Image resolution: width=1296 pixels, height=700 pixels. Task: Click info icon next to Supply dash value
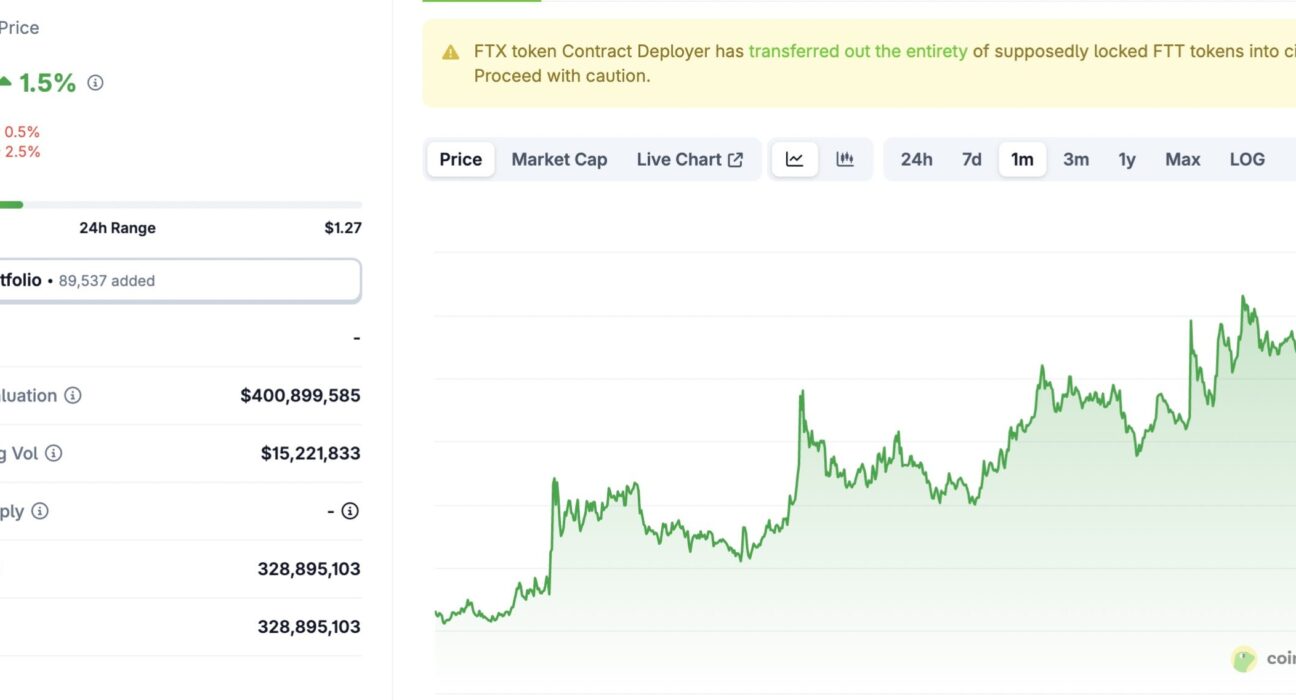[350, 511]
